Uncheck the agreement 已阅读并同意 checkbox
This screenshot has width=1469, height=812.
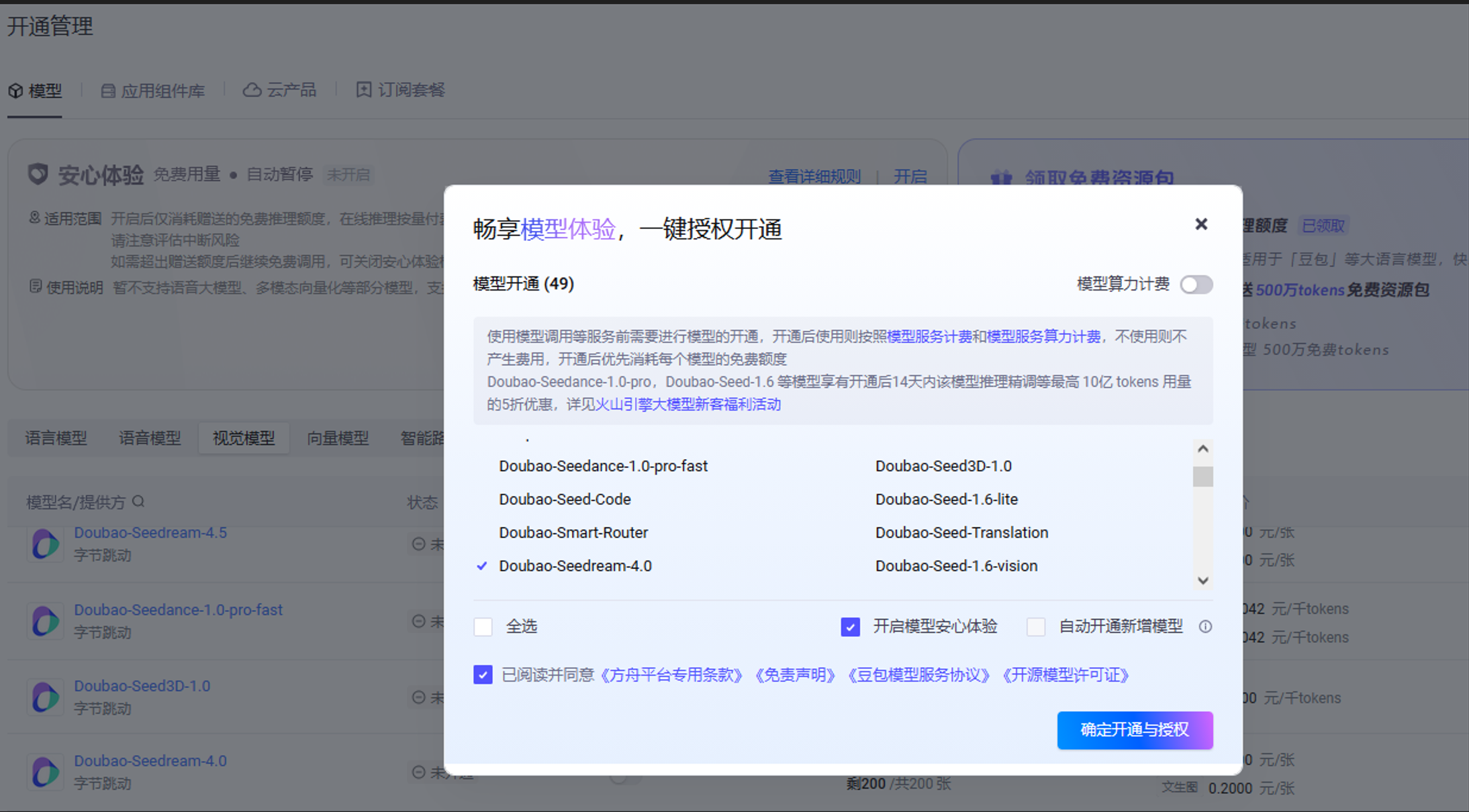click(x=483, y=674)
